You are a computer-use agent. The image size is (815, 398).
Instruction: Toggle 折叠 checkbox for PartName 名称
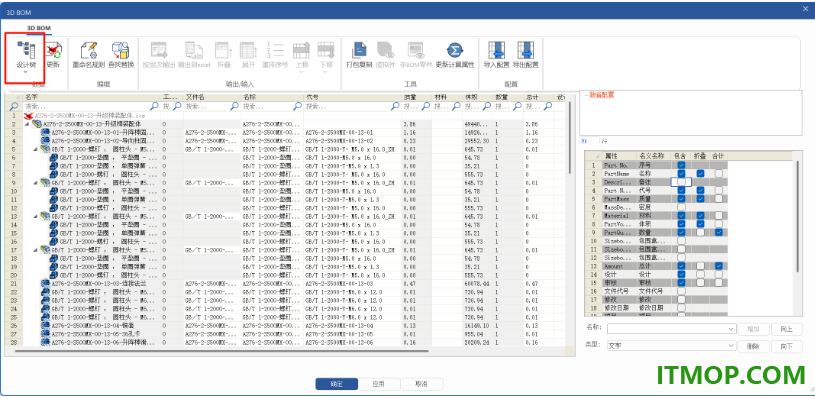point(700,174)
